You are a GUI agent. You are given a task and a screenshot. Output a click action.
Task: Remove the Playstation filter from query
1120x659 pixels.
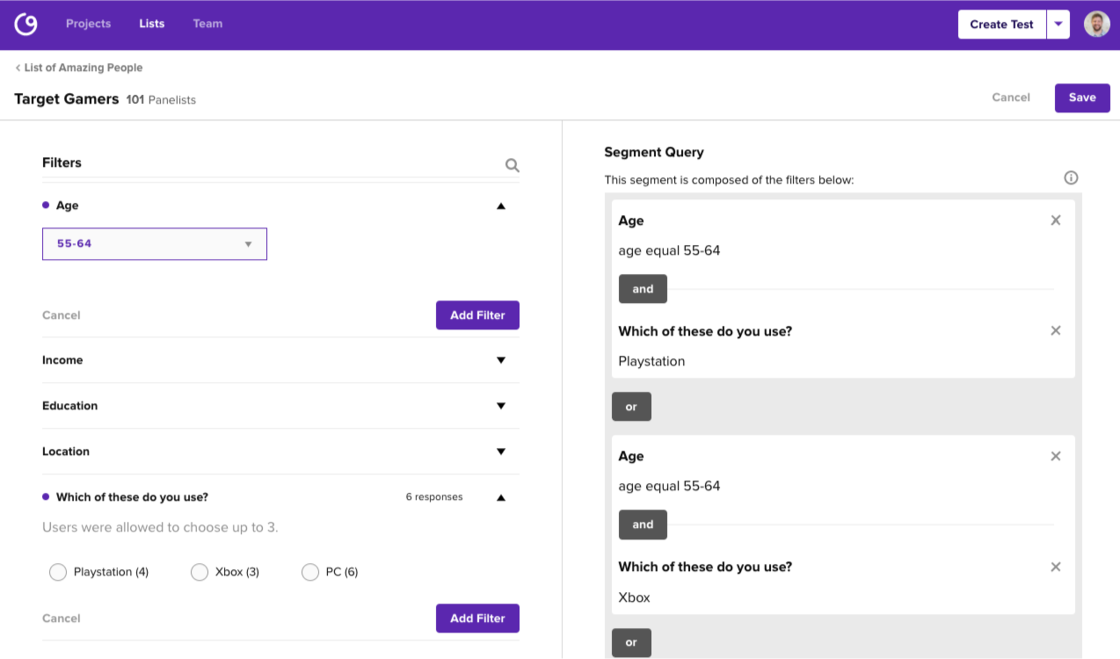[x=1055, y=331]
